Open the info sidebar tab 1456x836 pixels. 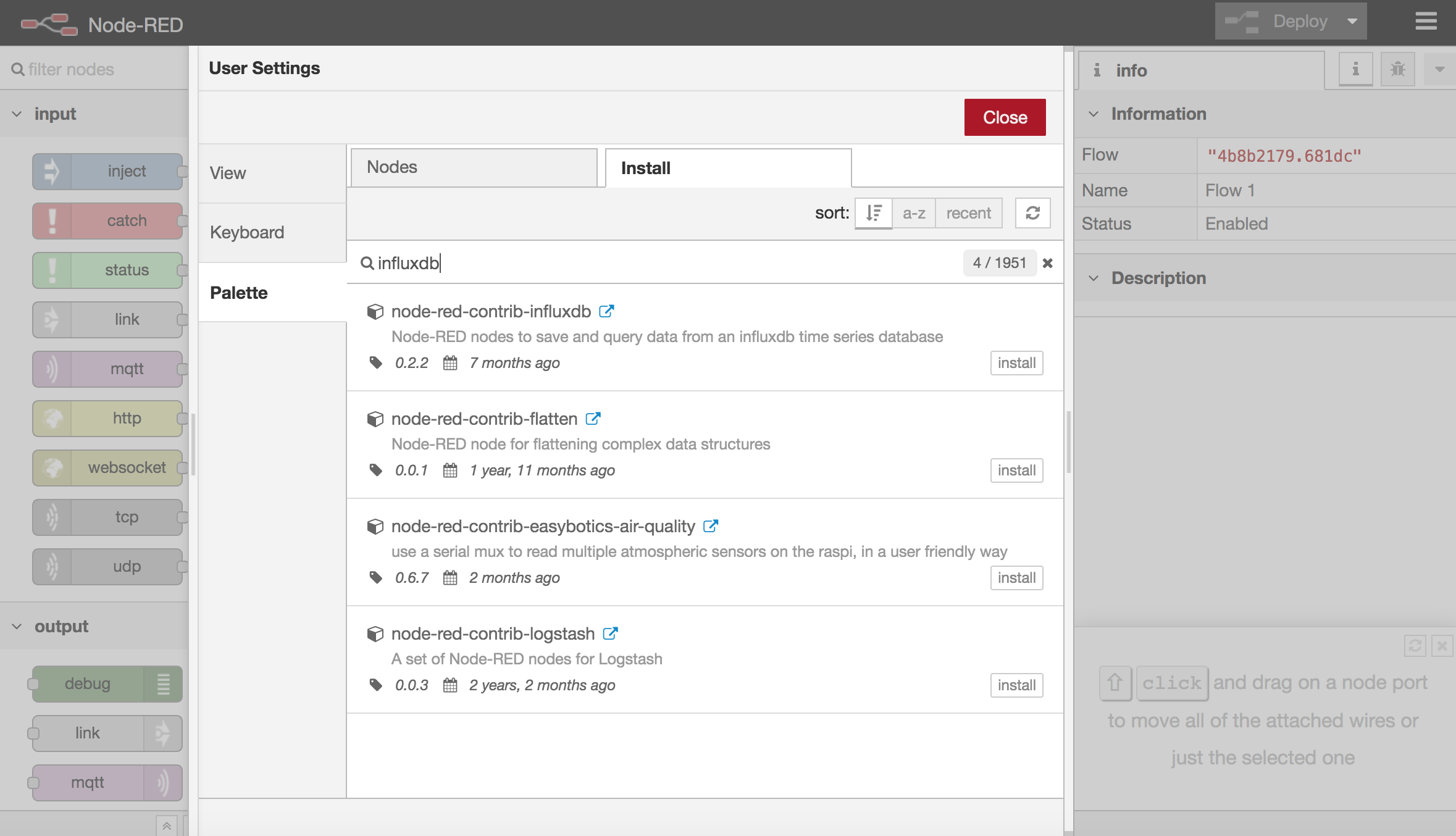point(1201,70)
